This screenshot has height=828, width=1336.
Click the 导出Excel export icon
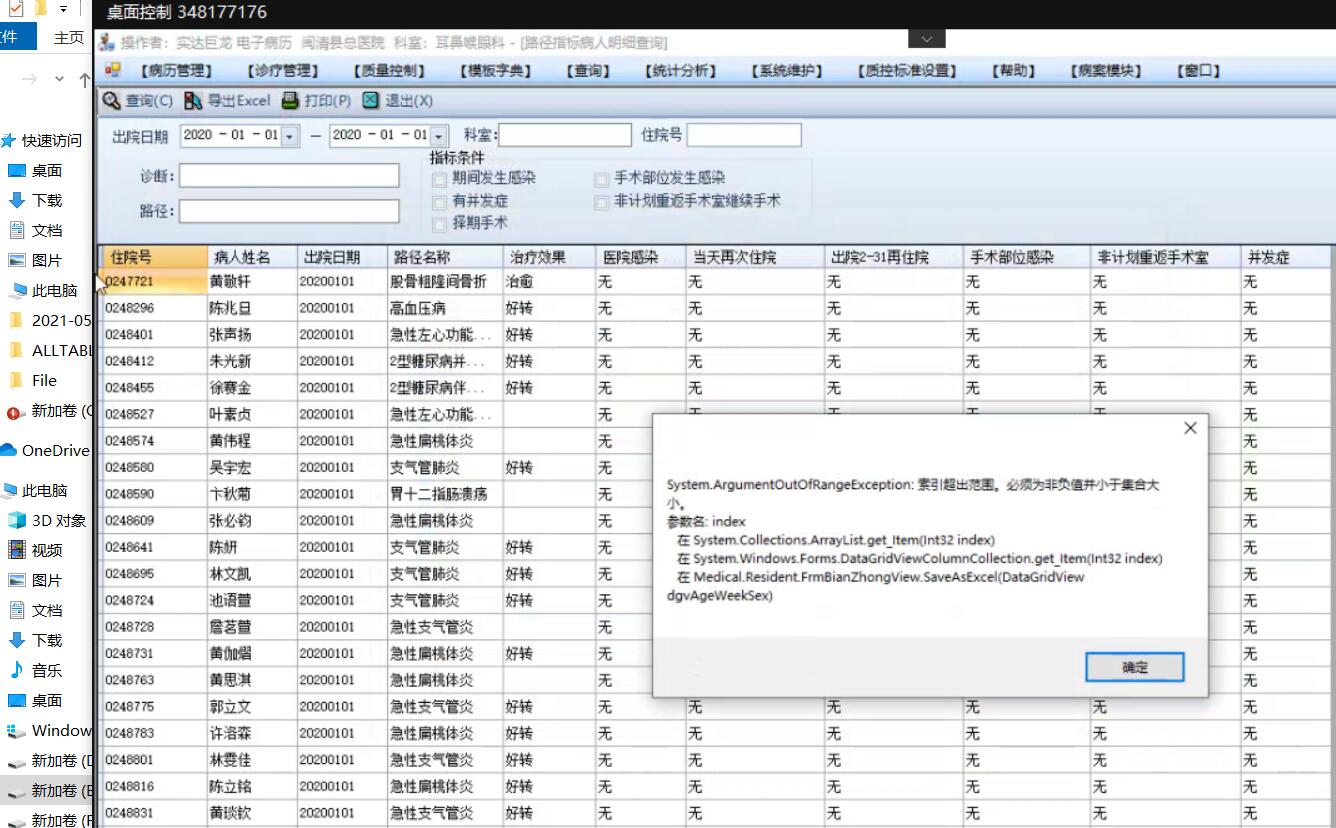click(x=194, y=101)
